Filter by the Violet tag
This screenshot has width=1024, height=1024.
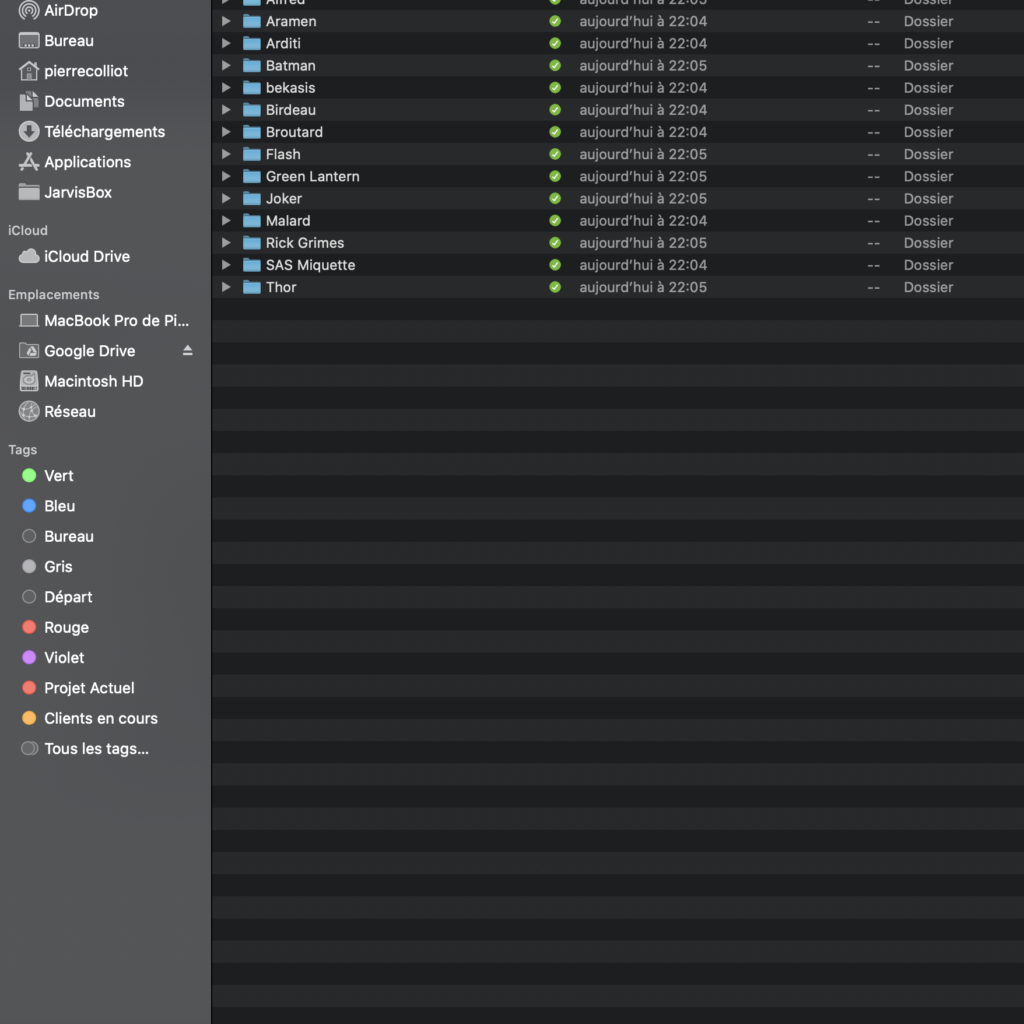pos(64,657)
